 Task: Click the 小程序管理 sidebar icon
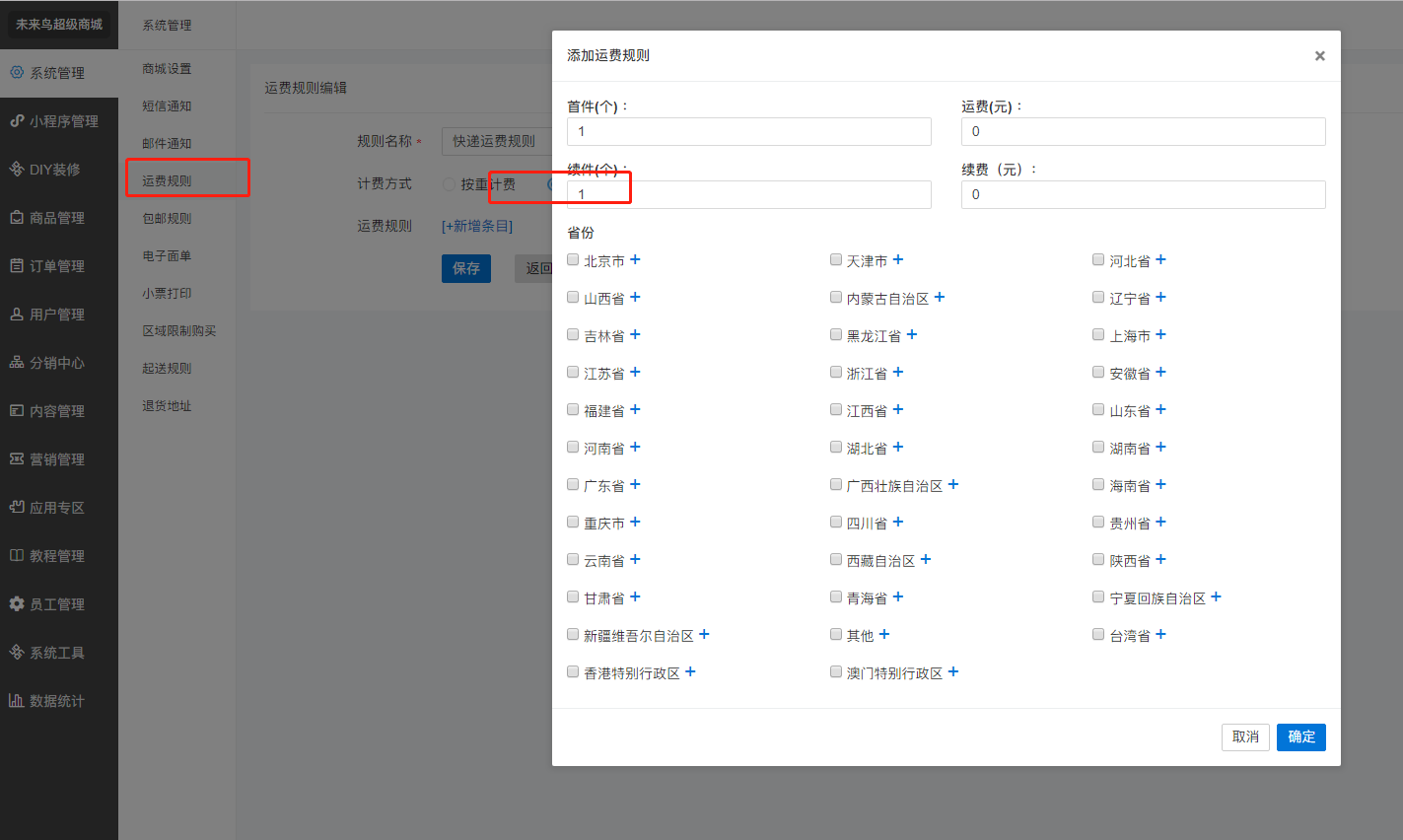tap(17, 121)
